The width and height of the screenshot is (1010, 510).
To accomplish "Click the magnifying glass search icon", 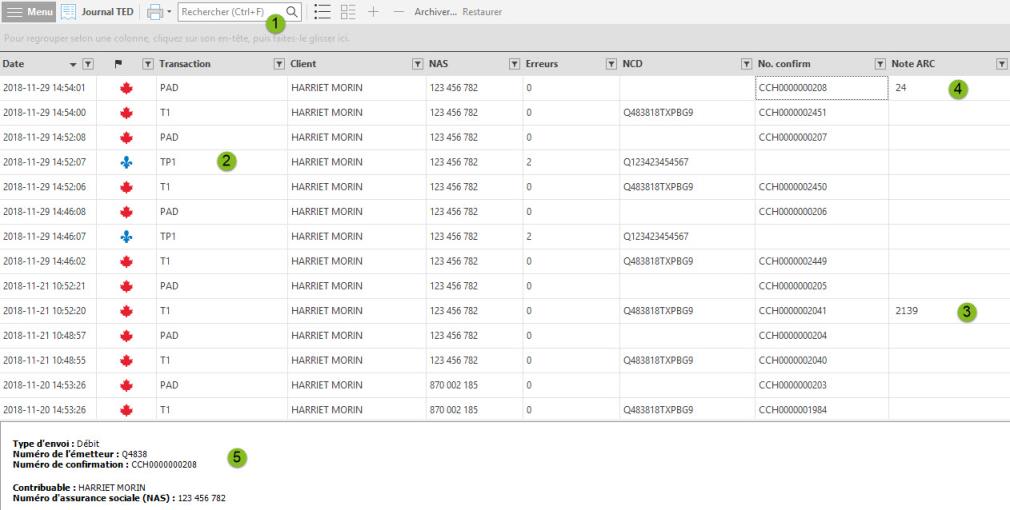I will (292, 12).
